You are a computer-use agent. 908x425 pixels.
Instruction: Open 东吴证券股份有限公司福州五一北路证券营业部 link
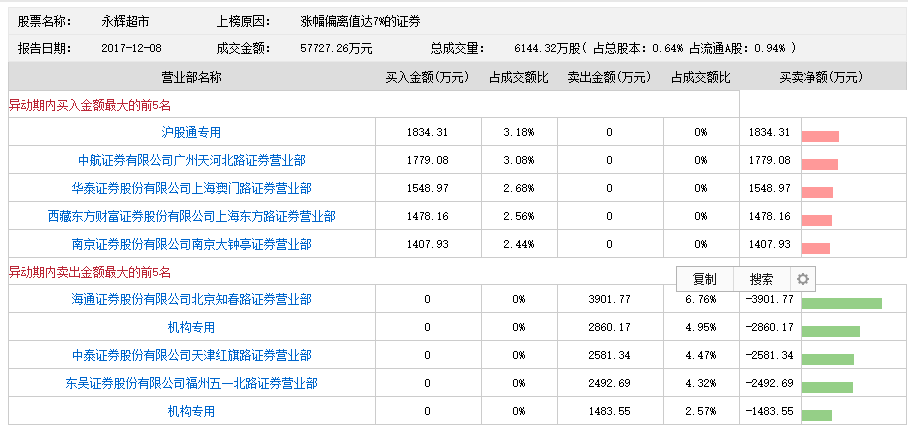tap(191, 383)
